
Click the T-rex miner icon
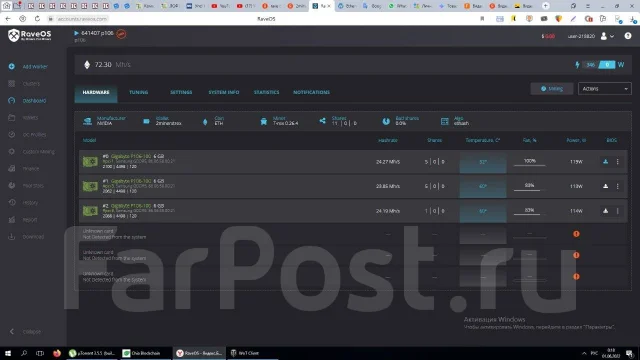[264, 121]
